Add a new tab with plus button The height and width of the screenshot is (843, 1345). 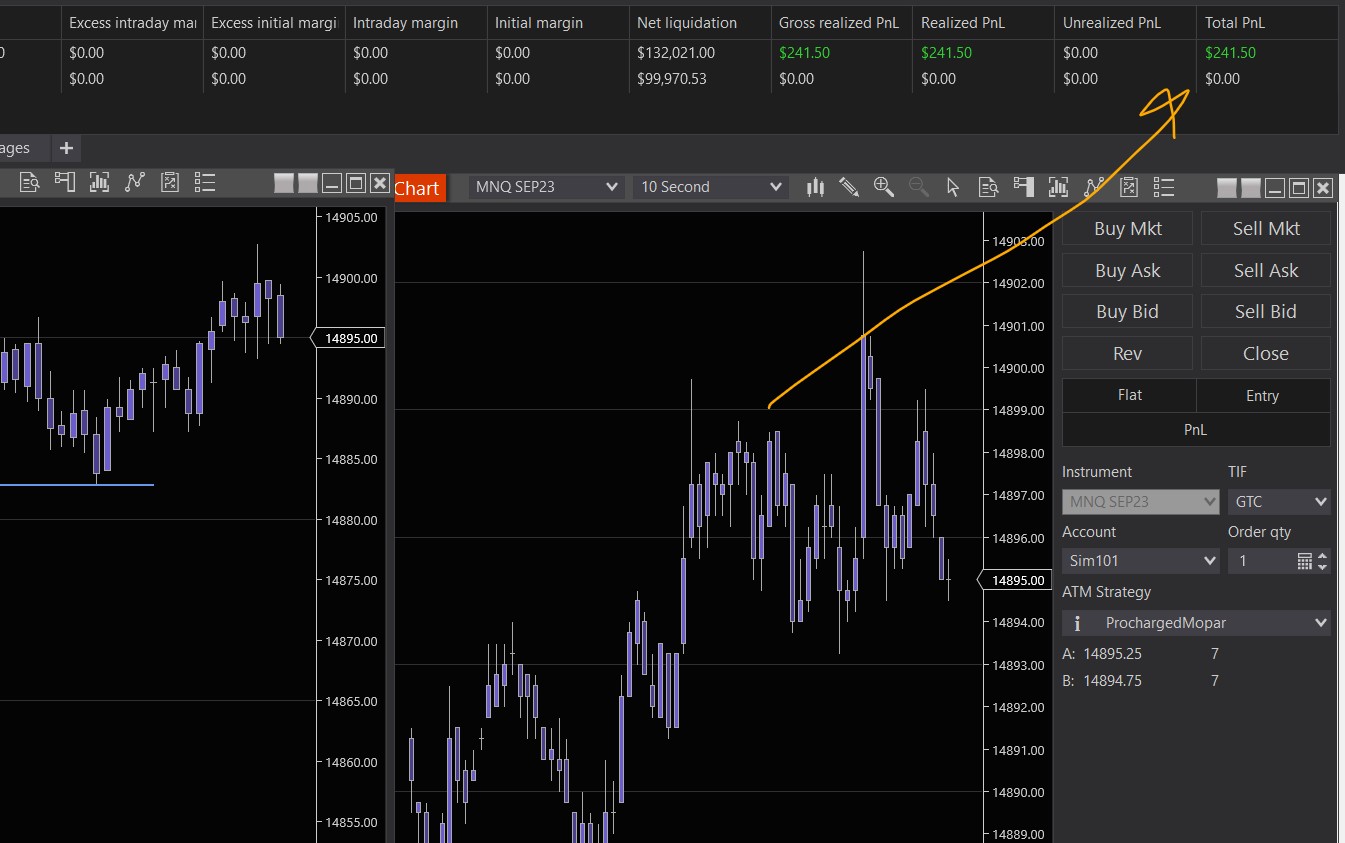click(x=66, y=148)
